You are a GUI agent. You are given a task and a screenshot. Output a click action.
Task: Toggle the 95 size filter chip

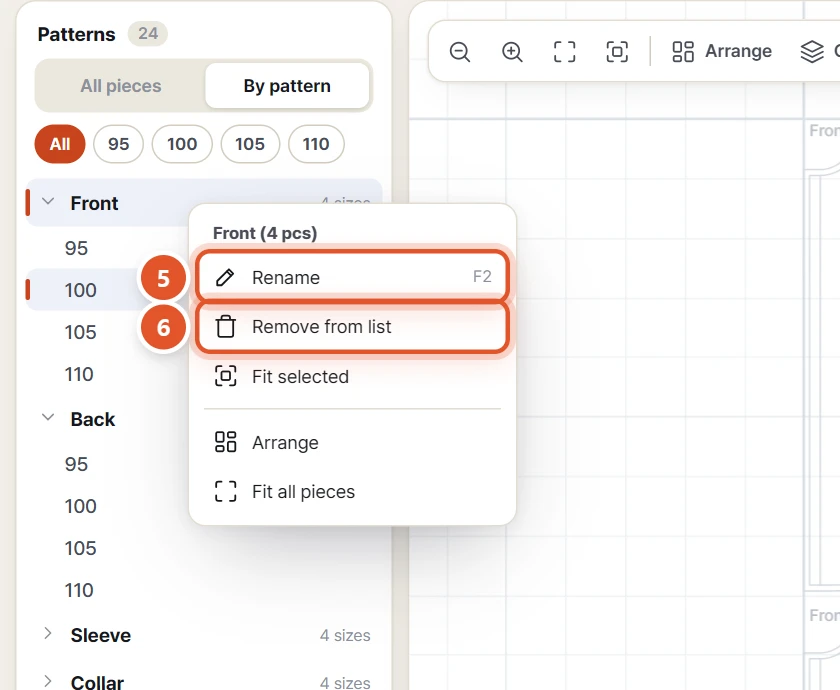[x=118, y=144]
